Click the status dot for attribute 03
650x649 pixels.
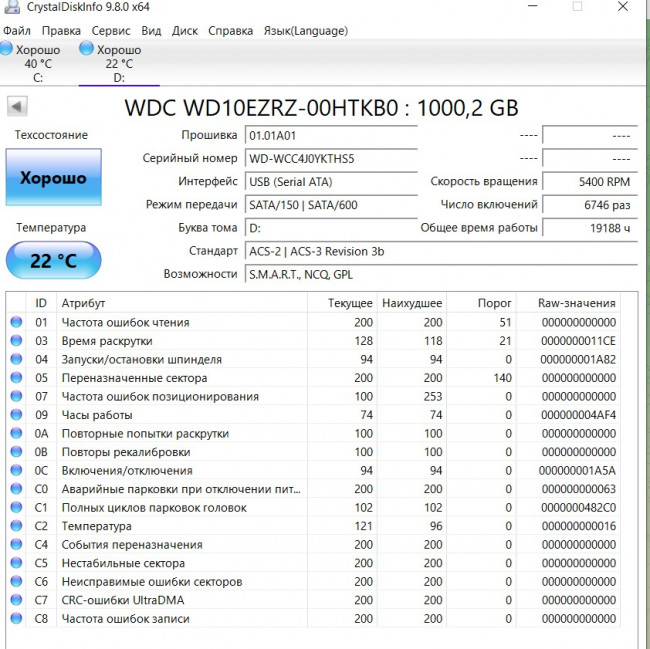click(x=16, y=340)
